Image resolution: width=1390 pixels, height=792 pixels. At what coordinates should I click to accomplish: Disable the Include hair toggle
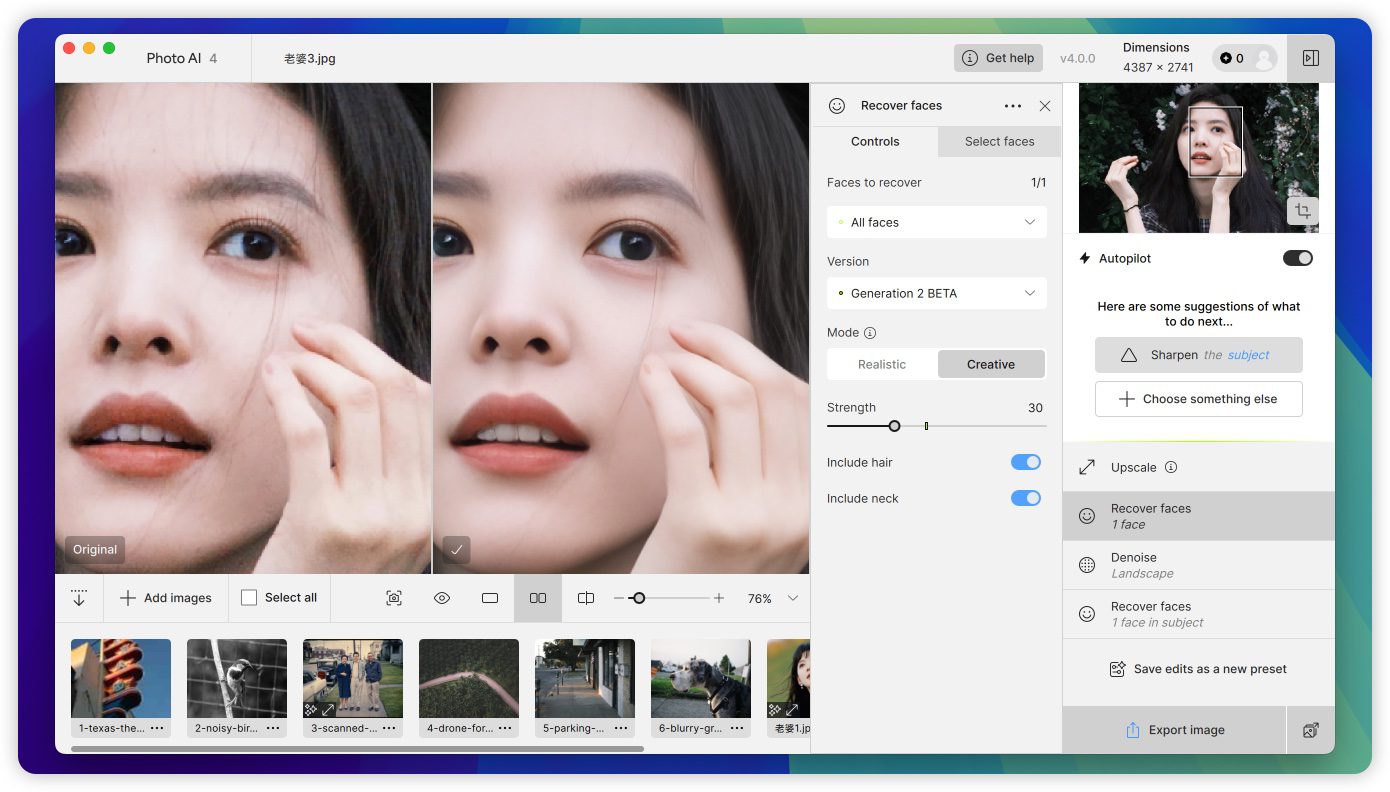coord(1025,462)
